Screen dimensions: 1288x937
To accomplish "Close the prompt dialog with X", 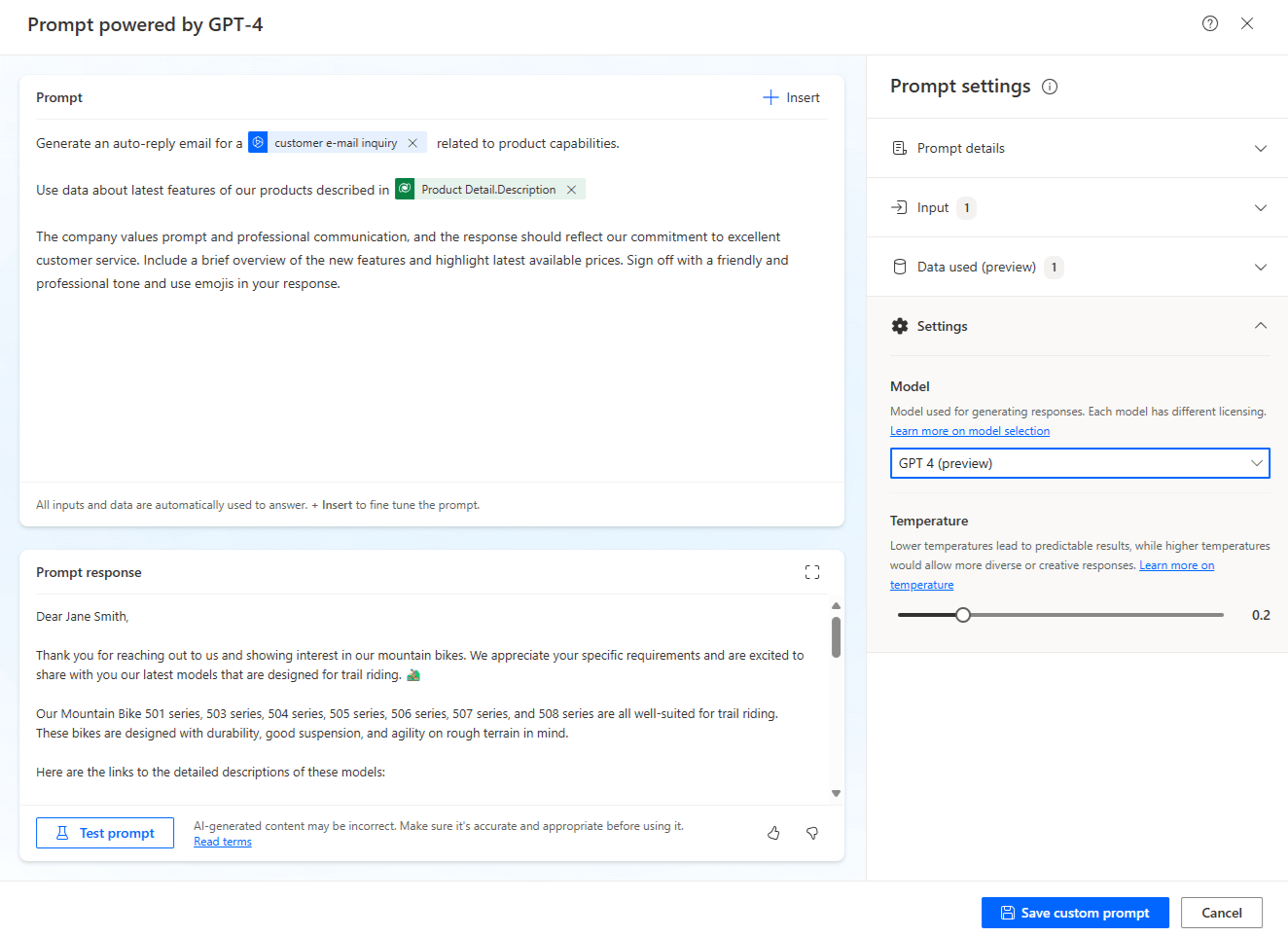I will click(1247, 23).
